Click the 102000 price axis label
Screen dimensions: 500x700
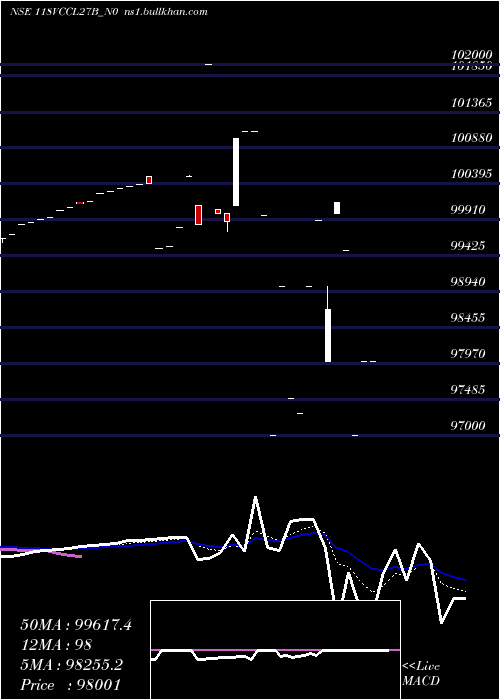point(471,55)
